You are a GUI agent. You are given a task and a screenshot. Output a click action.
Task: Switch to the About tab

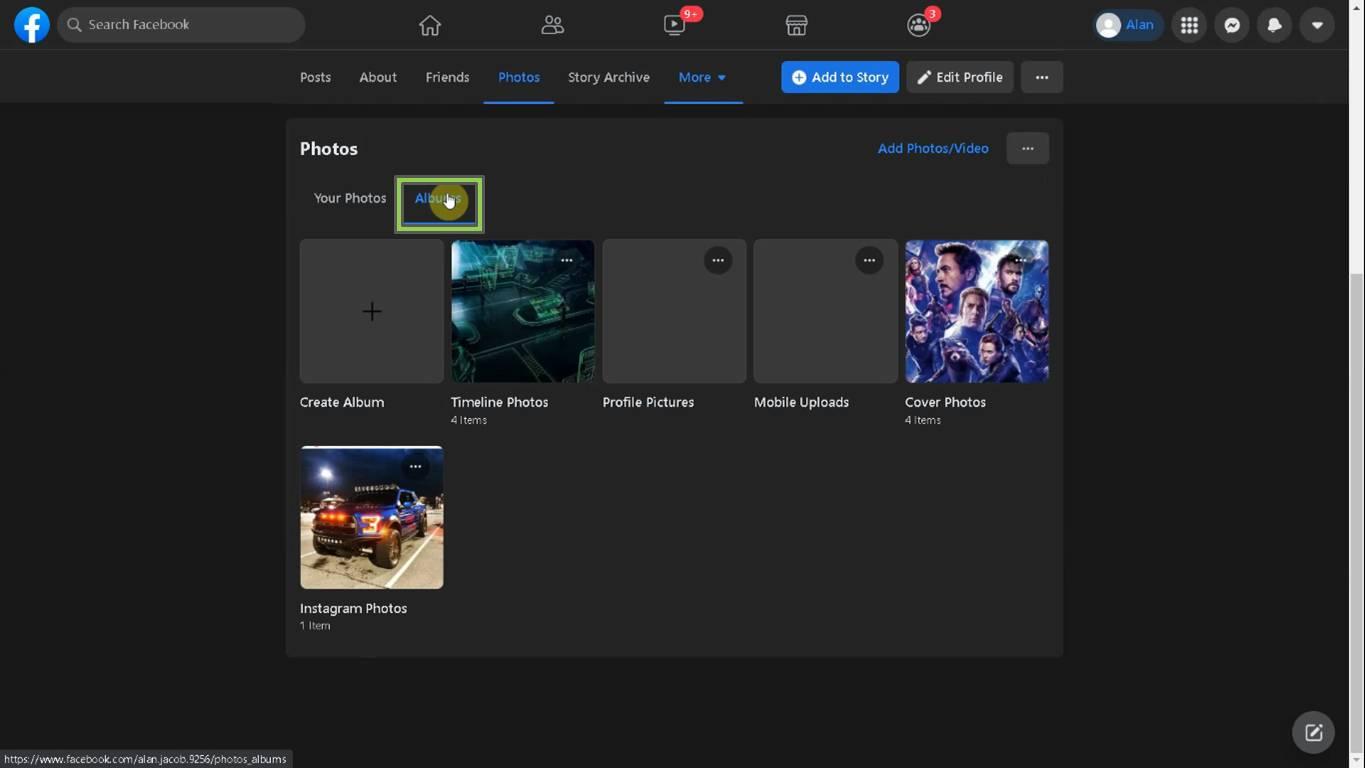(x=378, y=77)
